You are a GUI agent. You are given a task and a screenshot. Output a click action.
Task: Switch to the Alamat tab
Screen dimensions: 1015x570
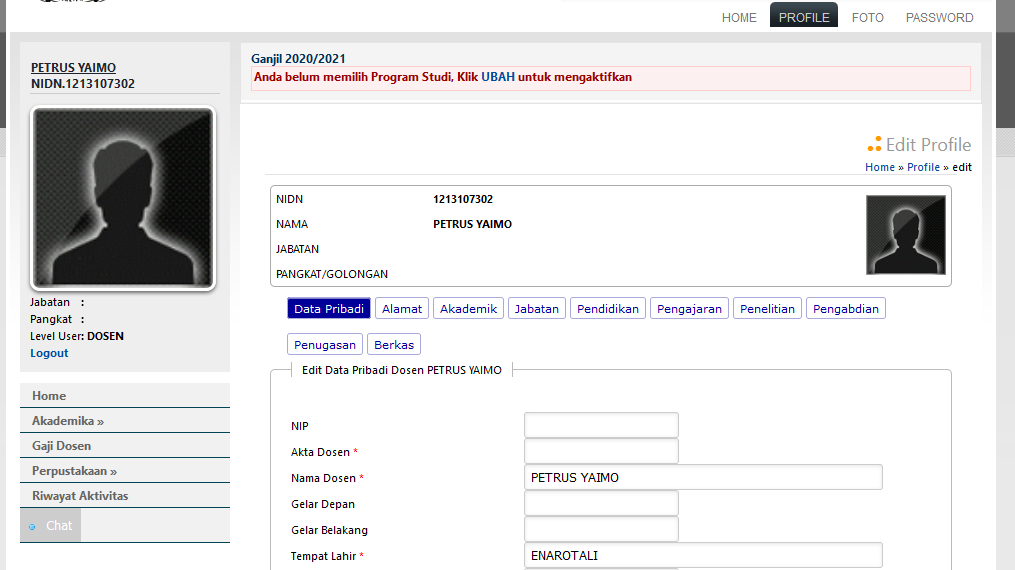point(402,309)
